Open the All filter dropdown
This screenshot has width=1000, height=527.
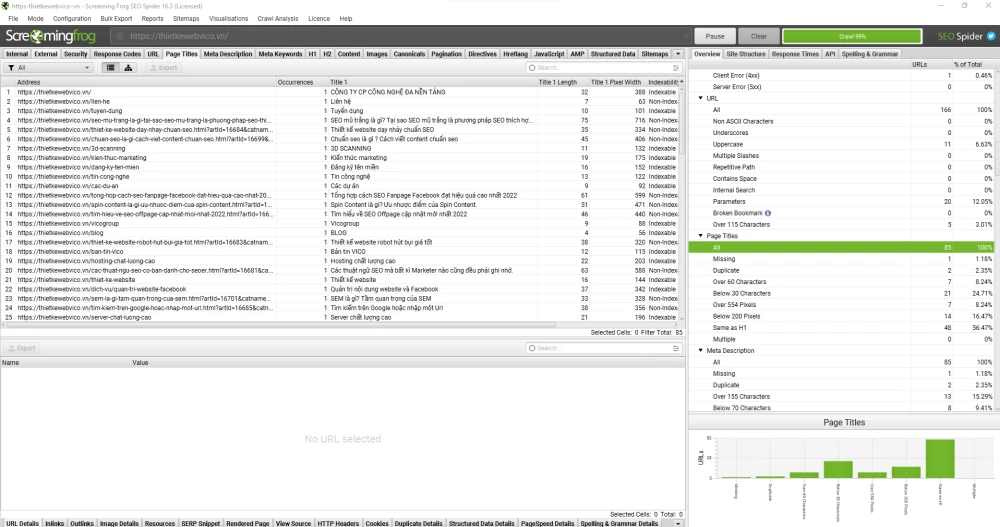[48, 68]
